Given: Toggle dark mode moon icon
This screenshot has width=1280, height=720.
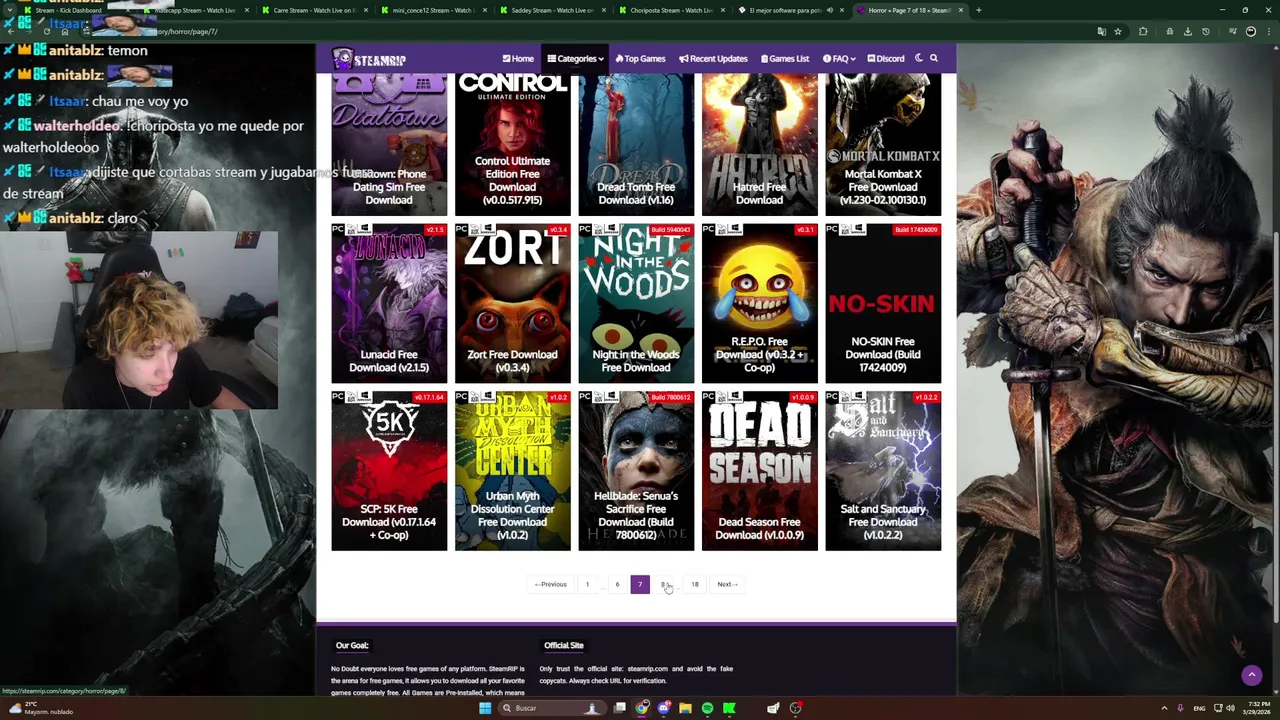Looking at the screenshot, I should pyautogui.click(x=919, y=58).
